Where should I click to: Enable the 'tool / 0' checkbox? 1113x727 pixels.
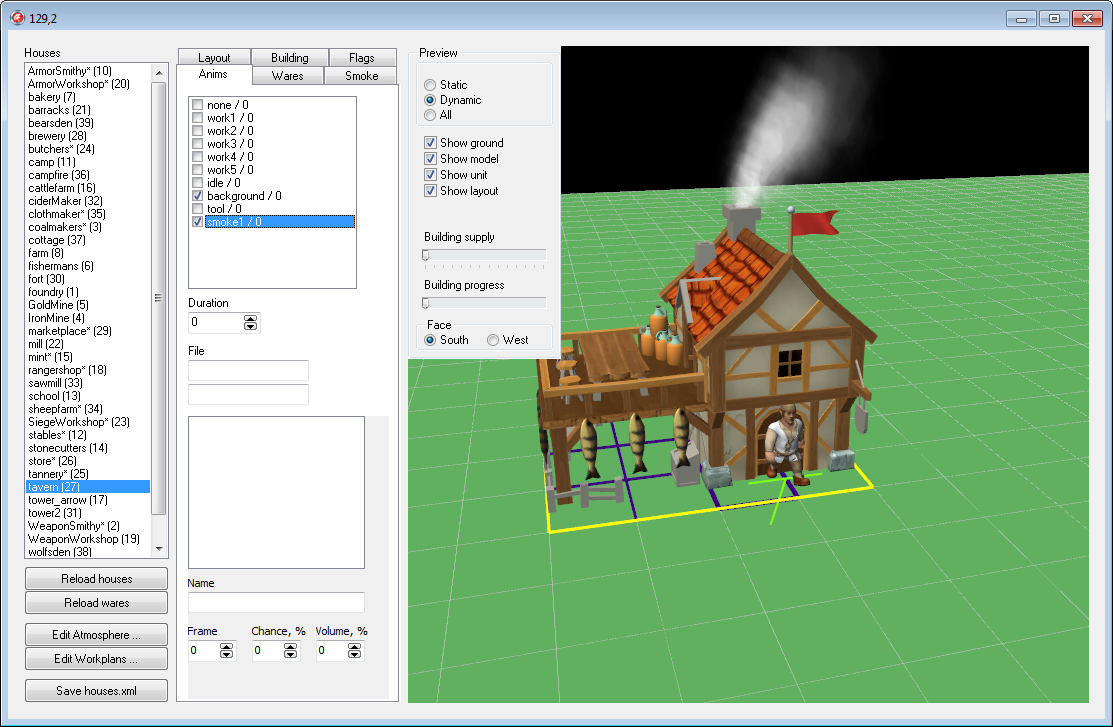click(197, 209)
